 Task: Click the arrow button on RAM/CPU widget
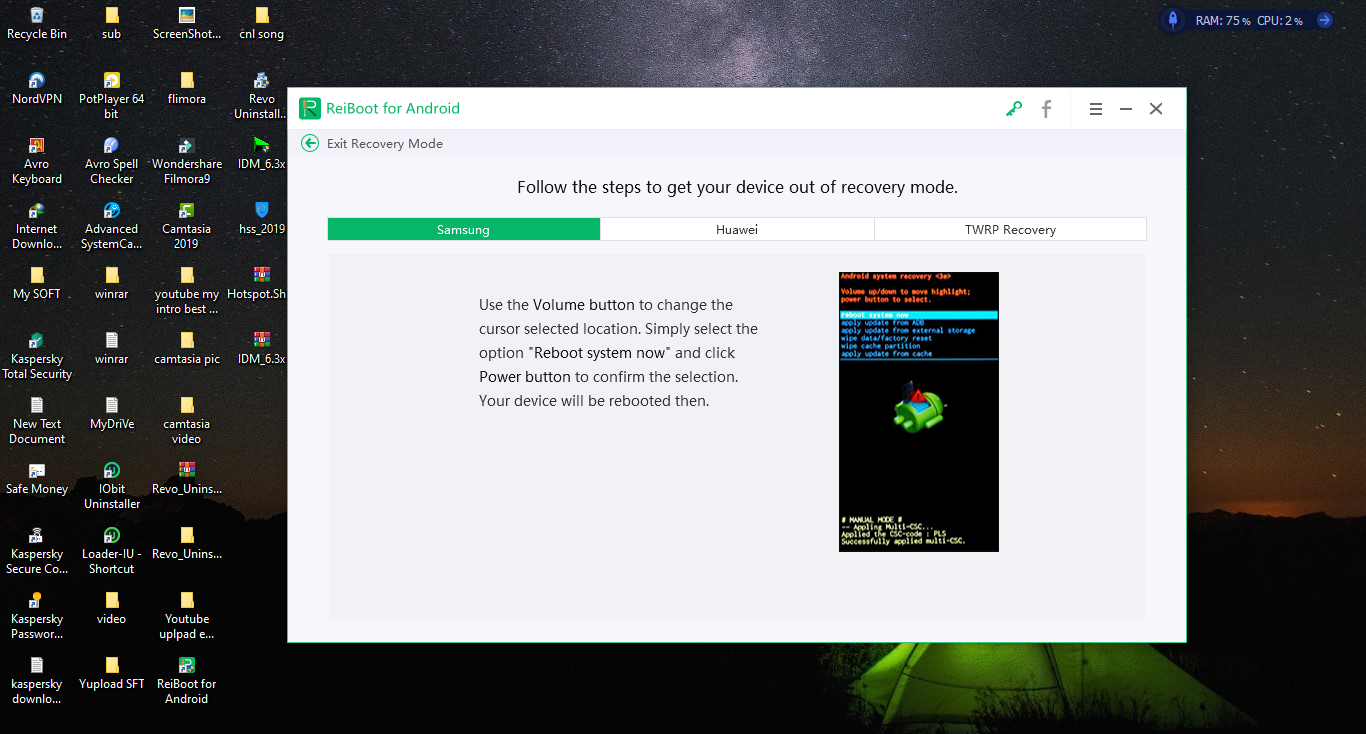[x=1324, y=20]
